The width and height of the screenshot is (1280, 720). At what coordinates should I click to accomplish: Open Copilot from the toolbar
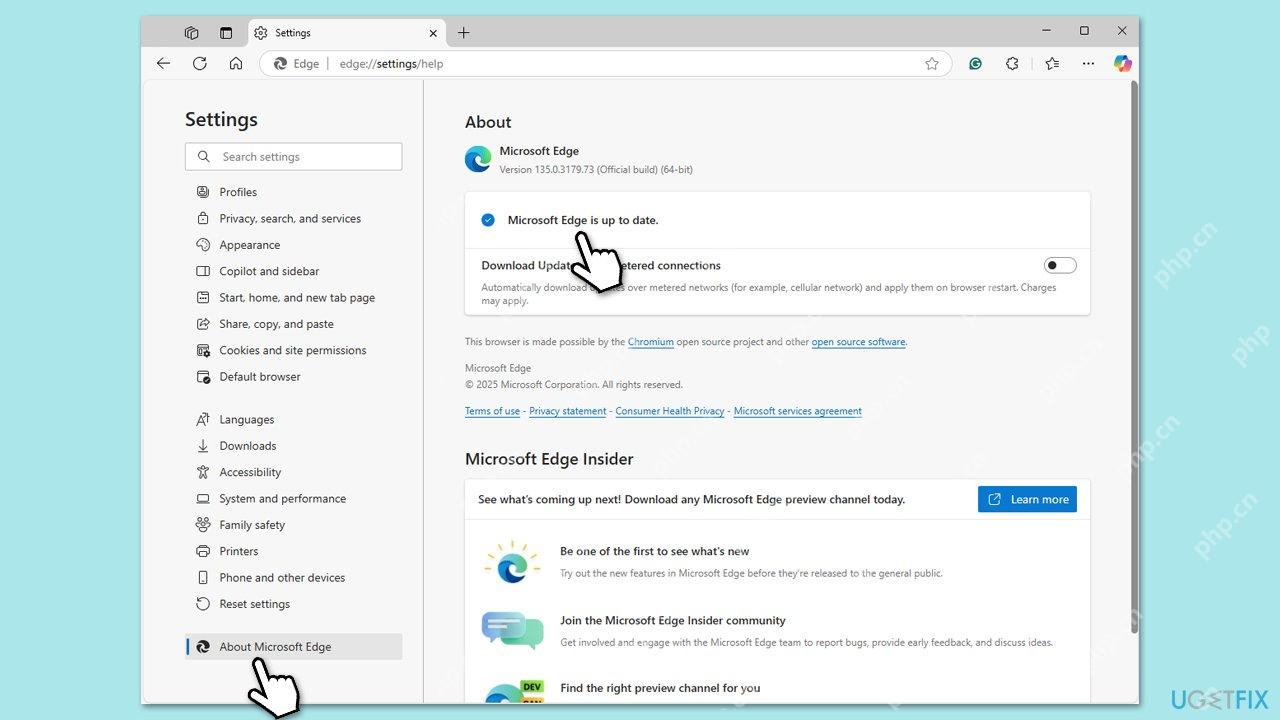tap(1123, 63)
